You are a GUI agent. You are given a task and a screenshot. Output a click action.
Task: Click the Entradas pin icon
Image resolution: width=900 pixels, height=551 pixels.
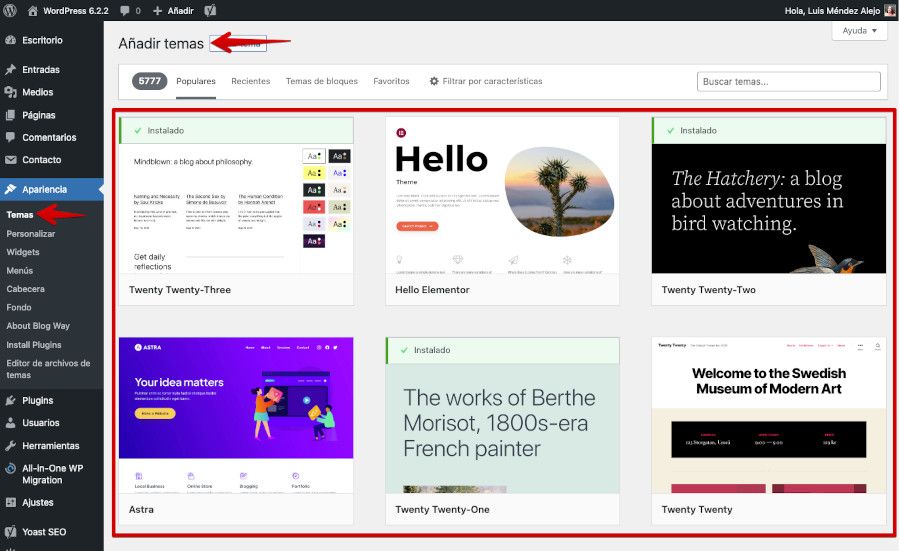[x=10, y=69]
